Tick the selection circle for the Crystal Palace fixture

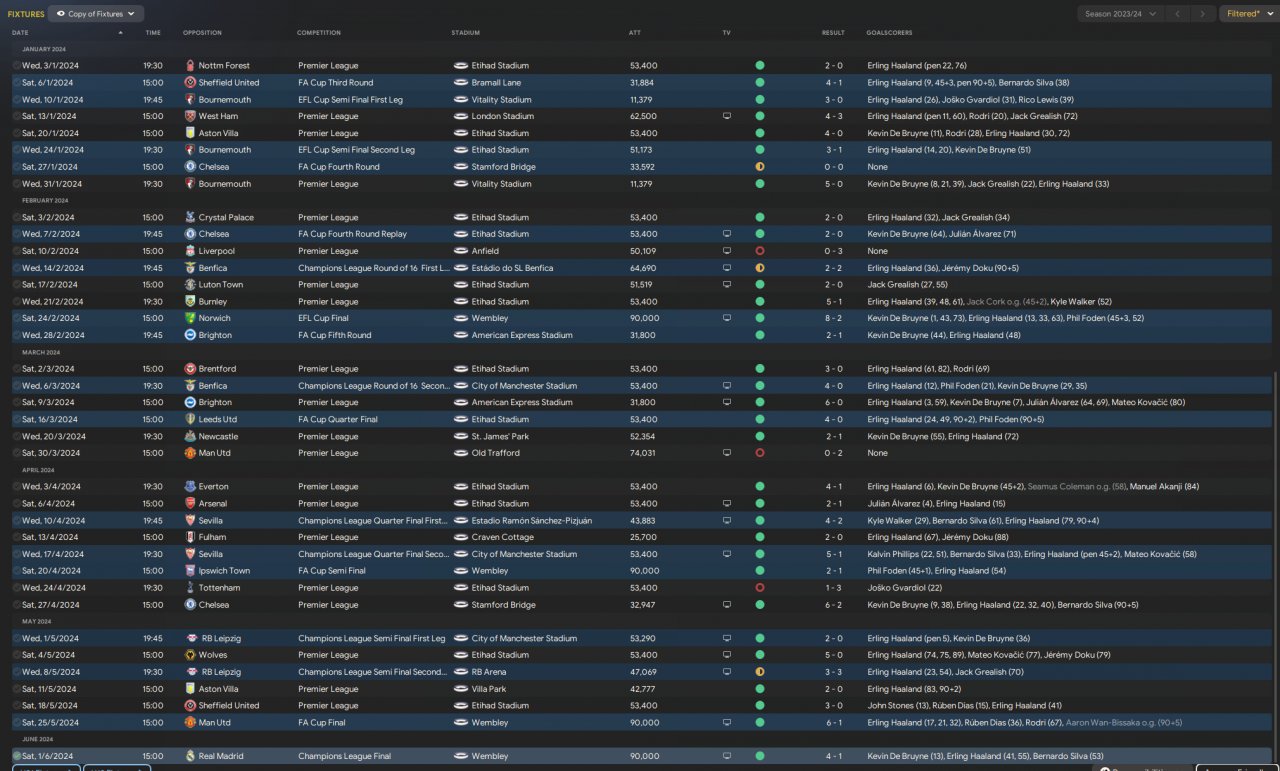click(x=17, y=217)
